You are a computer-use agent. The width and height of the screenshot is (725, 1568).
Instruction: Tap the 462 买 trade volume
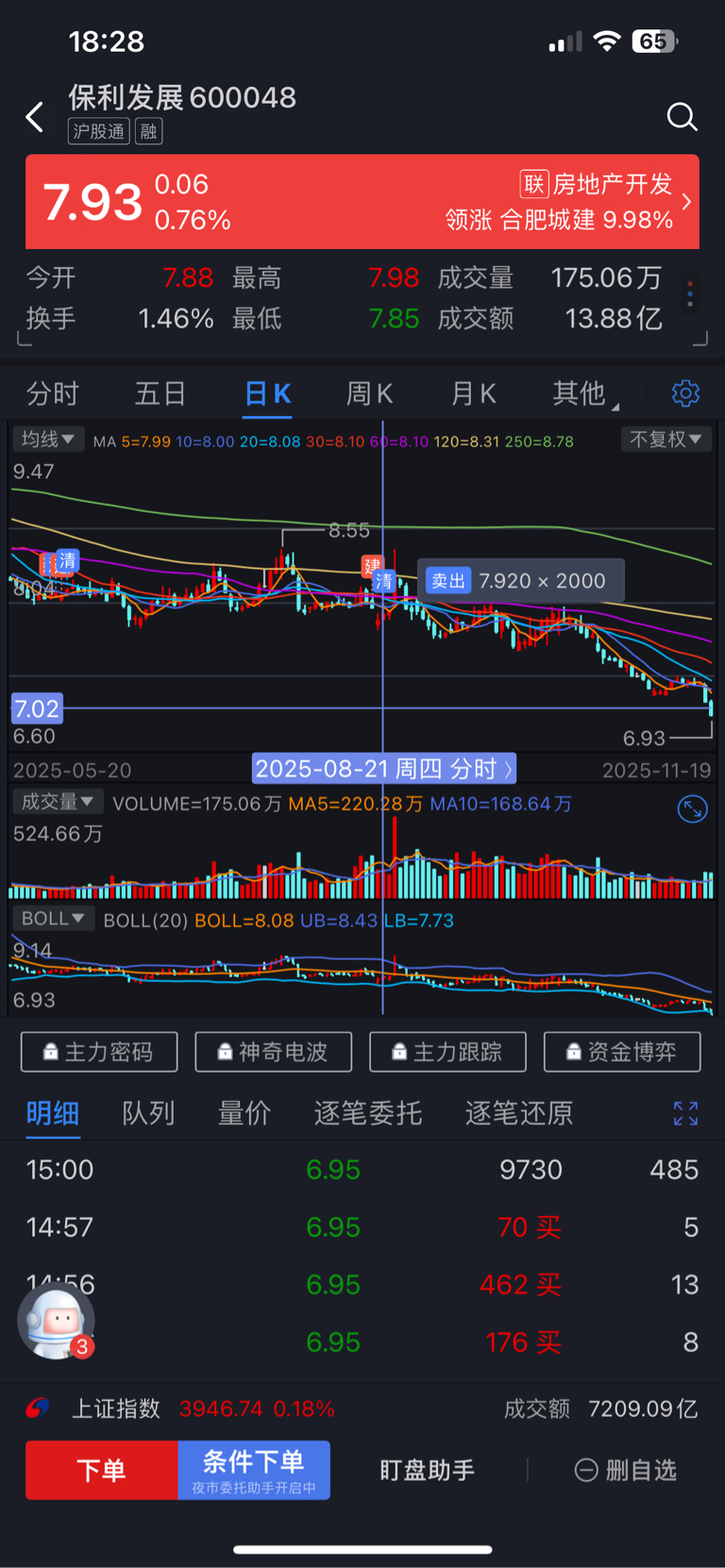pyautogui.click(x=520, y=1285)
